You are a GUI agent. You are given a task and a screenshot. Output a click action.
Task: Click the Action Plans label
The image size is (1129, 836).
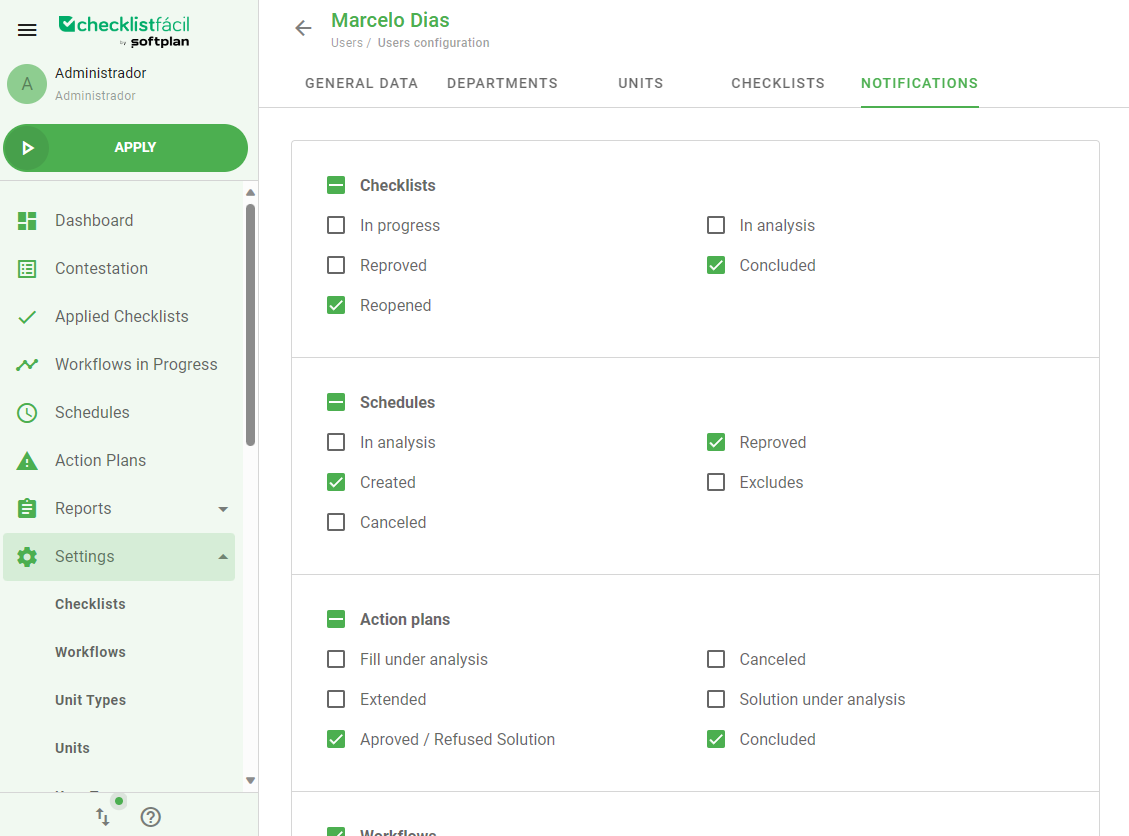coord(100,461)
